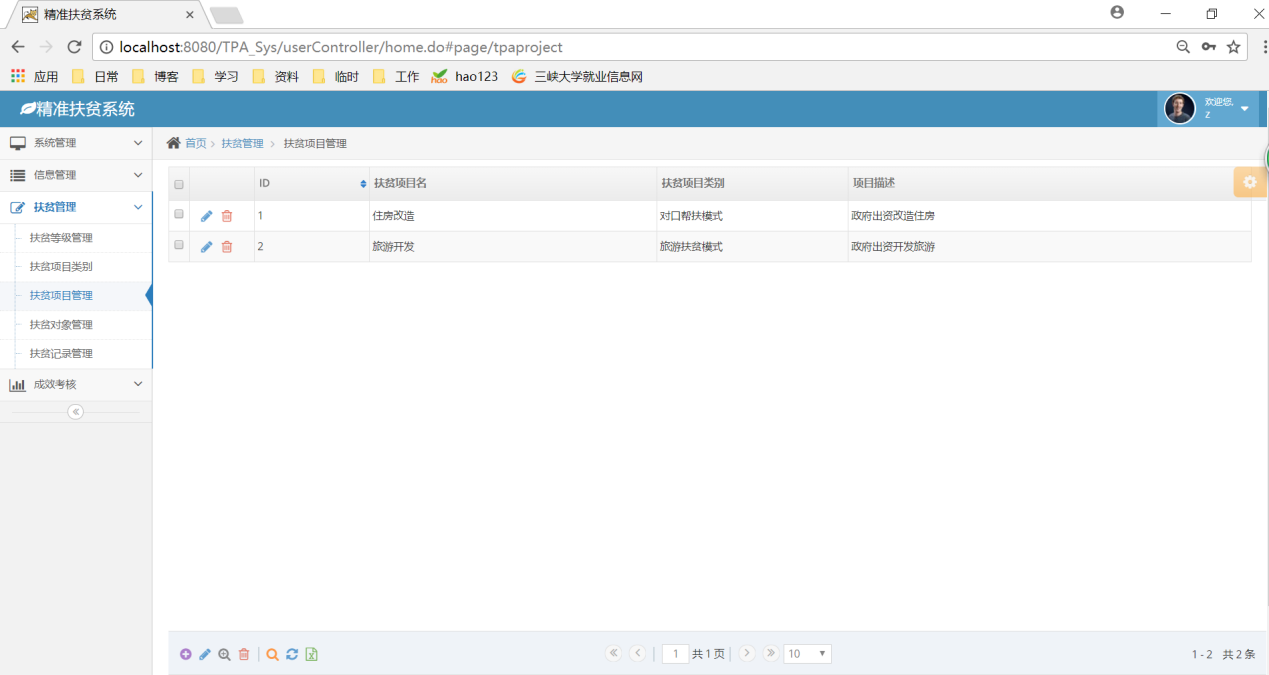1269x675 pixels.
Task: Open the 博客 bookmark folder
Action: 155,76
